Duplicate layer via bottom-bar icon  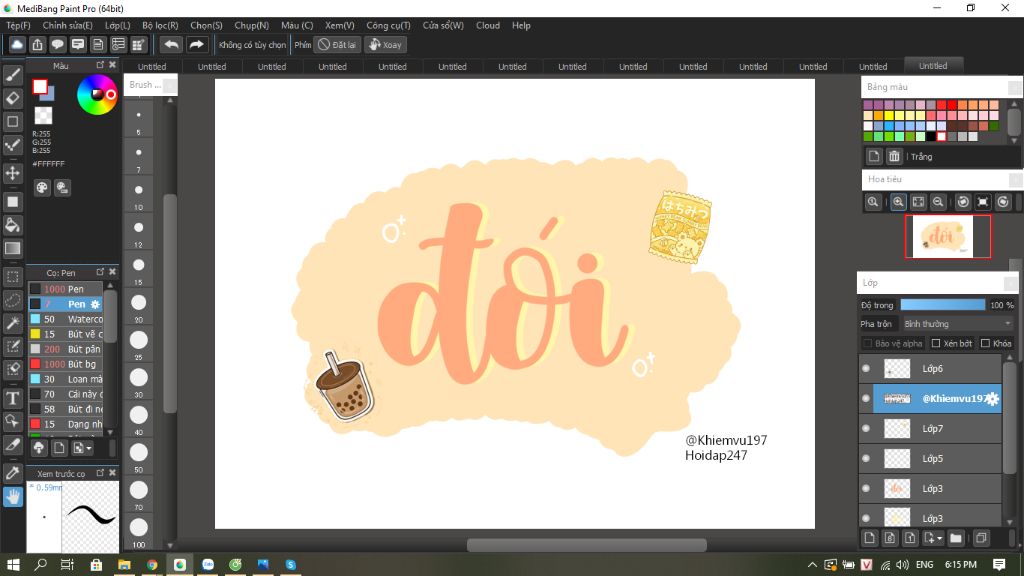981,538
